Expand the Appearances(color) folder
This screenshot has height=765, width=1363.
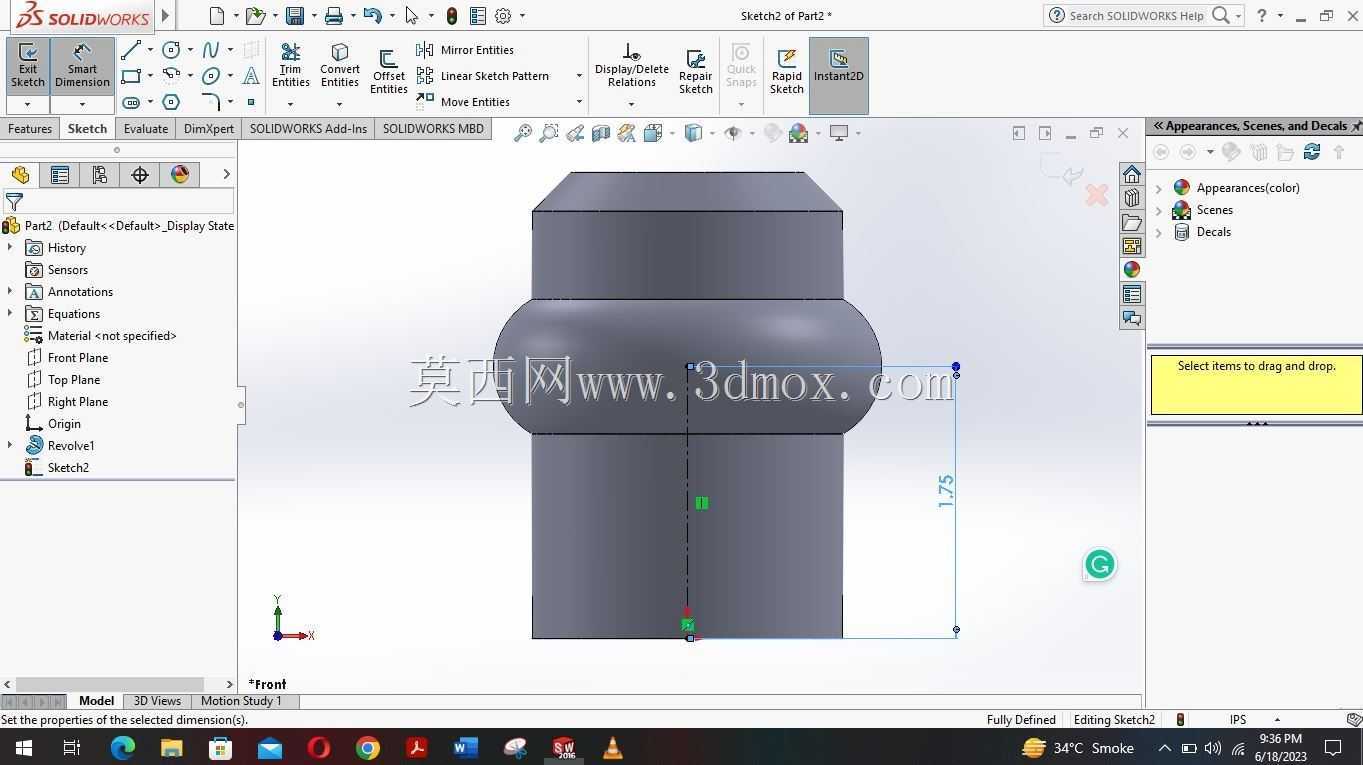pos(1159,188)
